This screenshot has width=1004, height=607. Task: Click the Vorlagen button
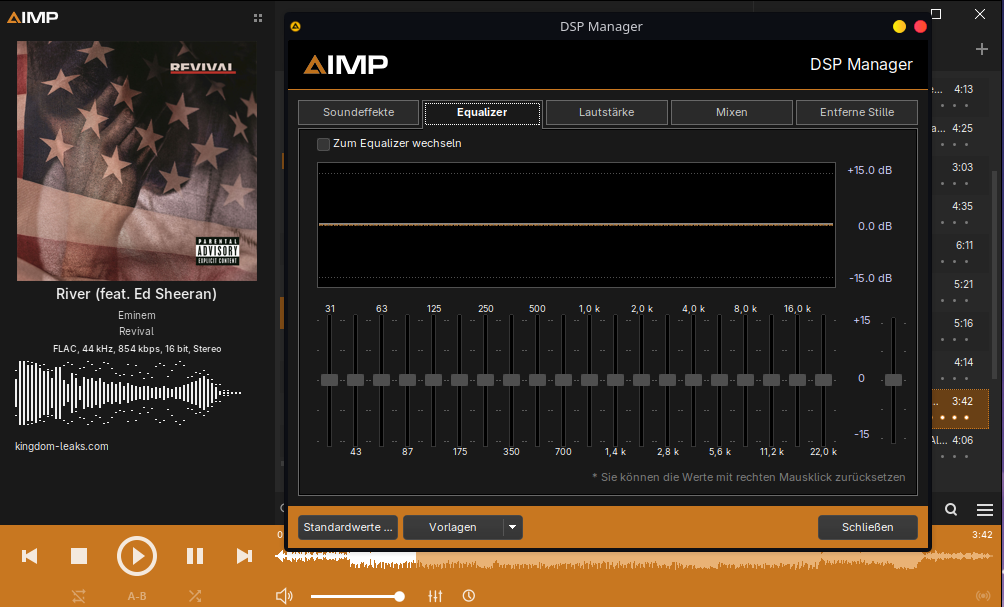click(453, 527)
